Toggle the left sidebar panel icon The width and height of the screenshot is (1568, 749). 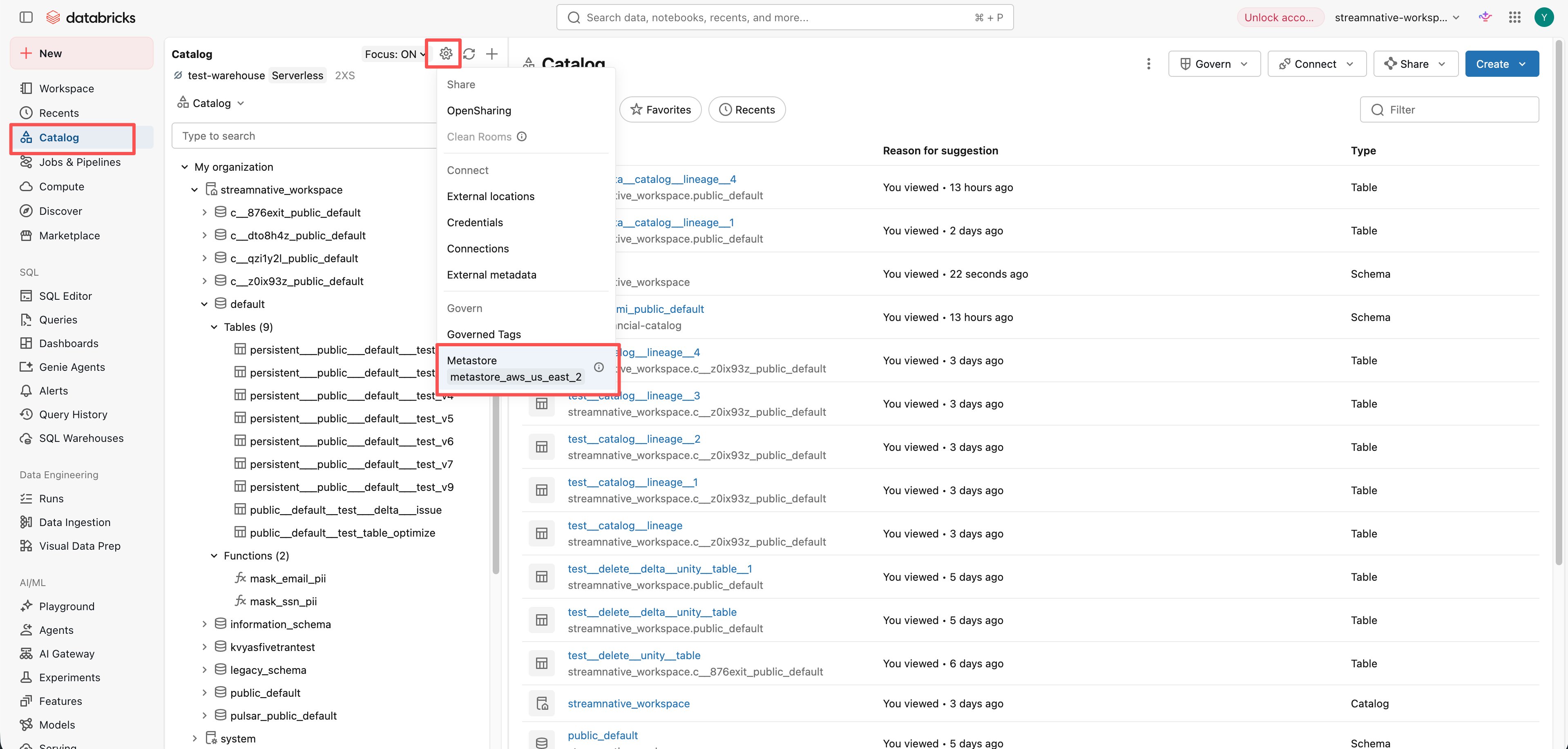click(x=26, y=17)
